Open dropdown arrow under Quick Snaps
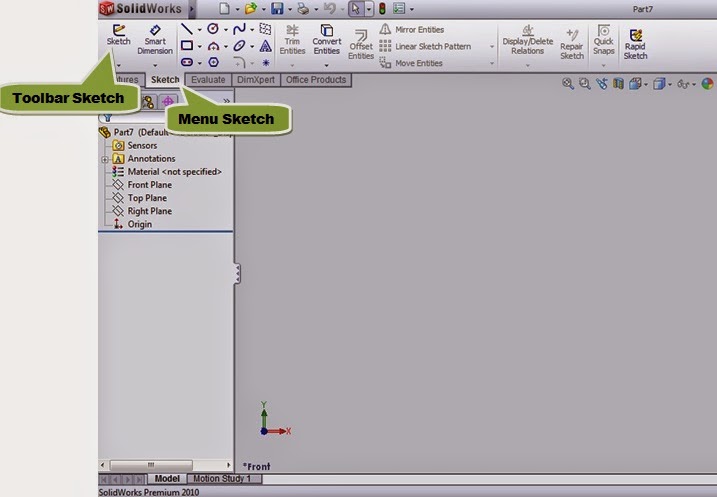Image resolution: width=717 pixels, height=497 pixels. 604,65
